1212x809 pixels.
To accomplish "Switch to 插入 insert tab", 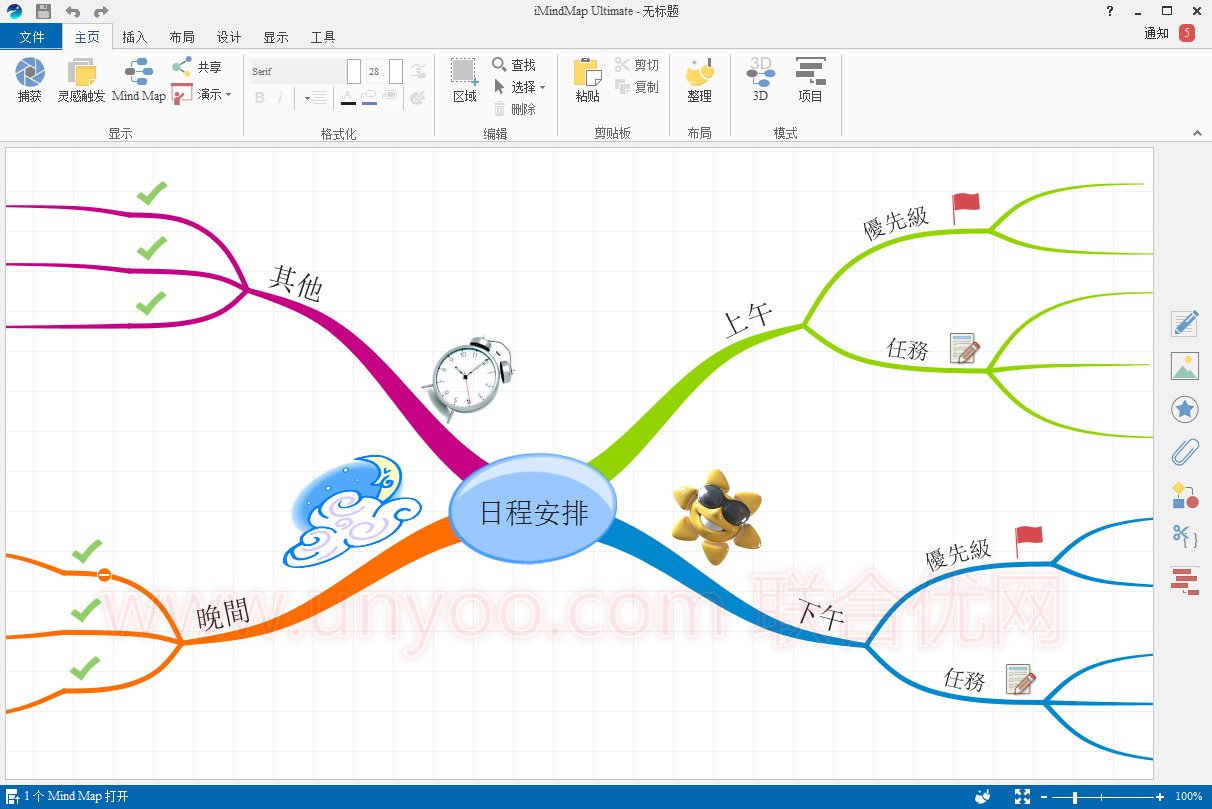I will click(134, 37).
